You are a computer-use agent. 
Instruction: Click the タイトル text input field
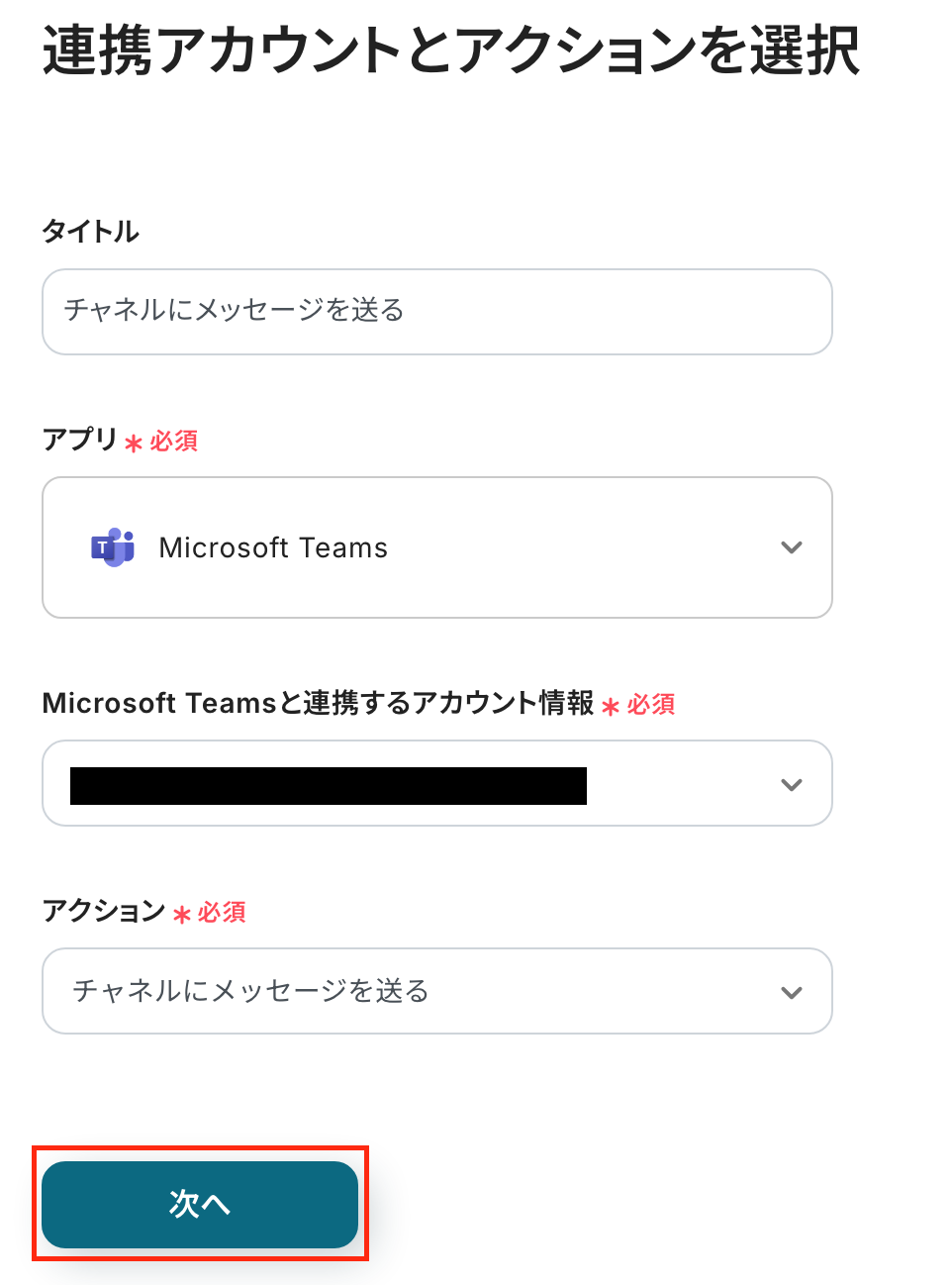436,312
